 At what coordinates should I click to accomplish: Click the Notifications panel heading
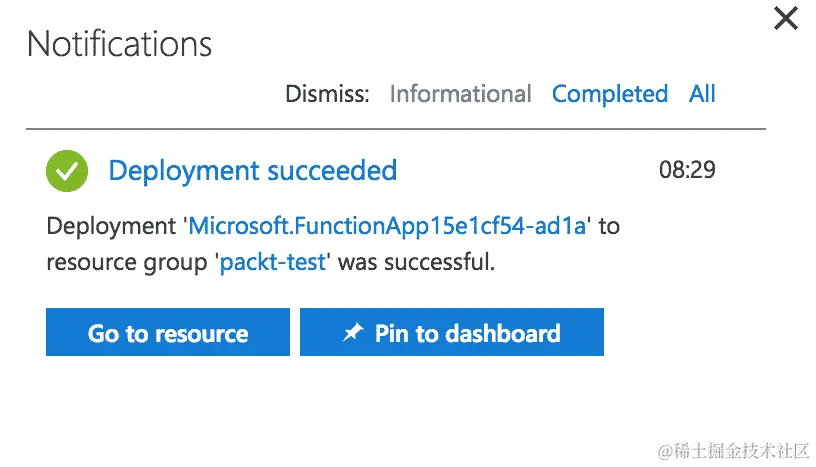click(x=119, y=44)
